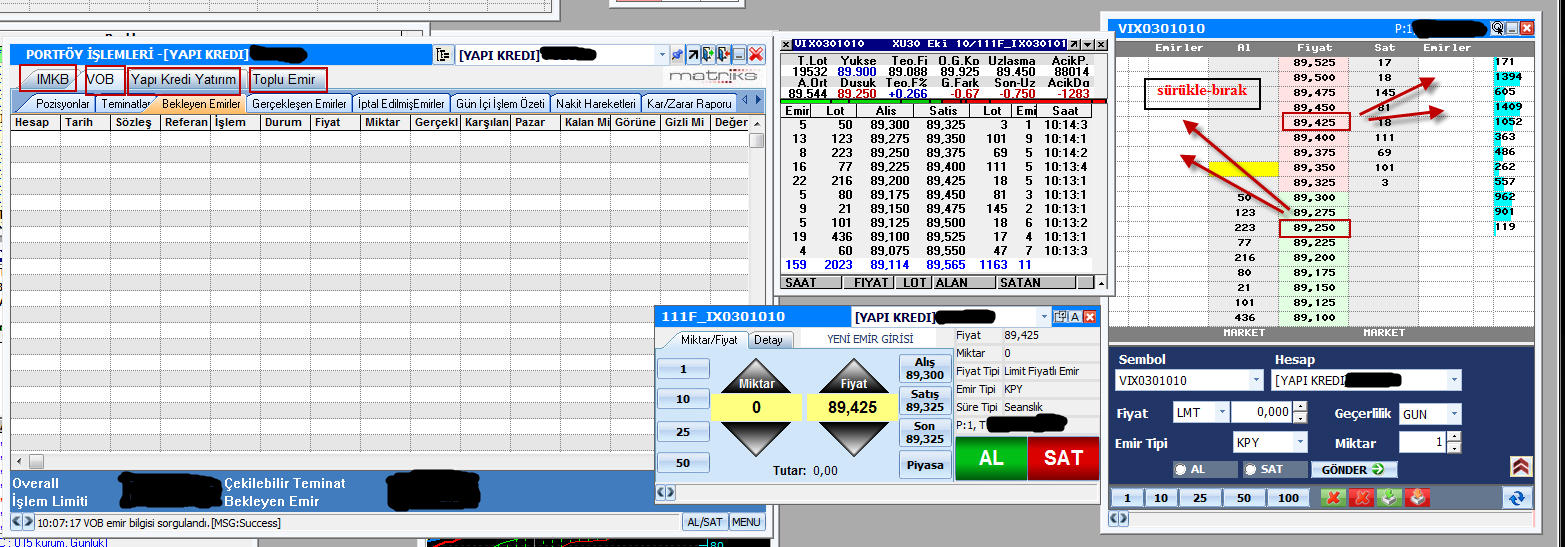This screenshot has width=1565, height=547.
Task: Click the MENU button in the Portföy status bar
Action: 746,522
